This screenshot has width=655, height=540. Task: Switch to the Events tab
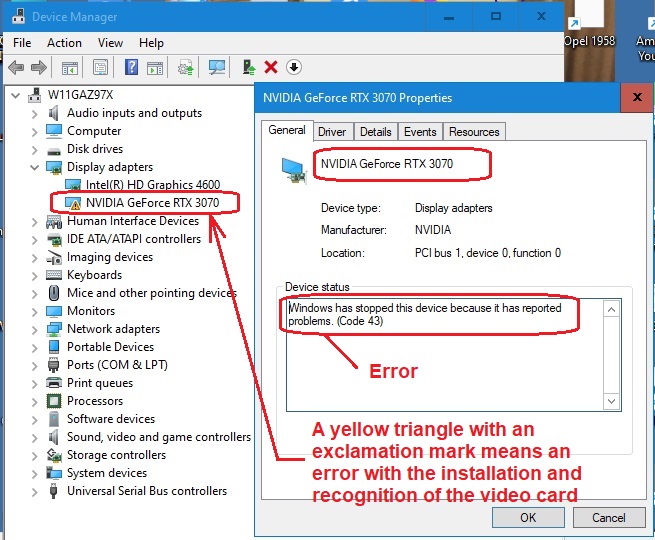[x=420, y=132]
